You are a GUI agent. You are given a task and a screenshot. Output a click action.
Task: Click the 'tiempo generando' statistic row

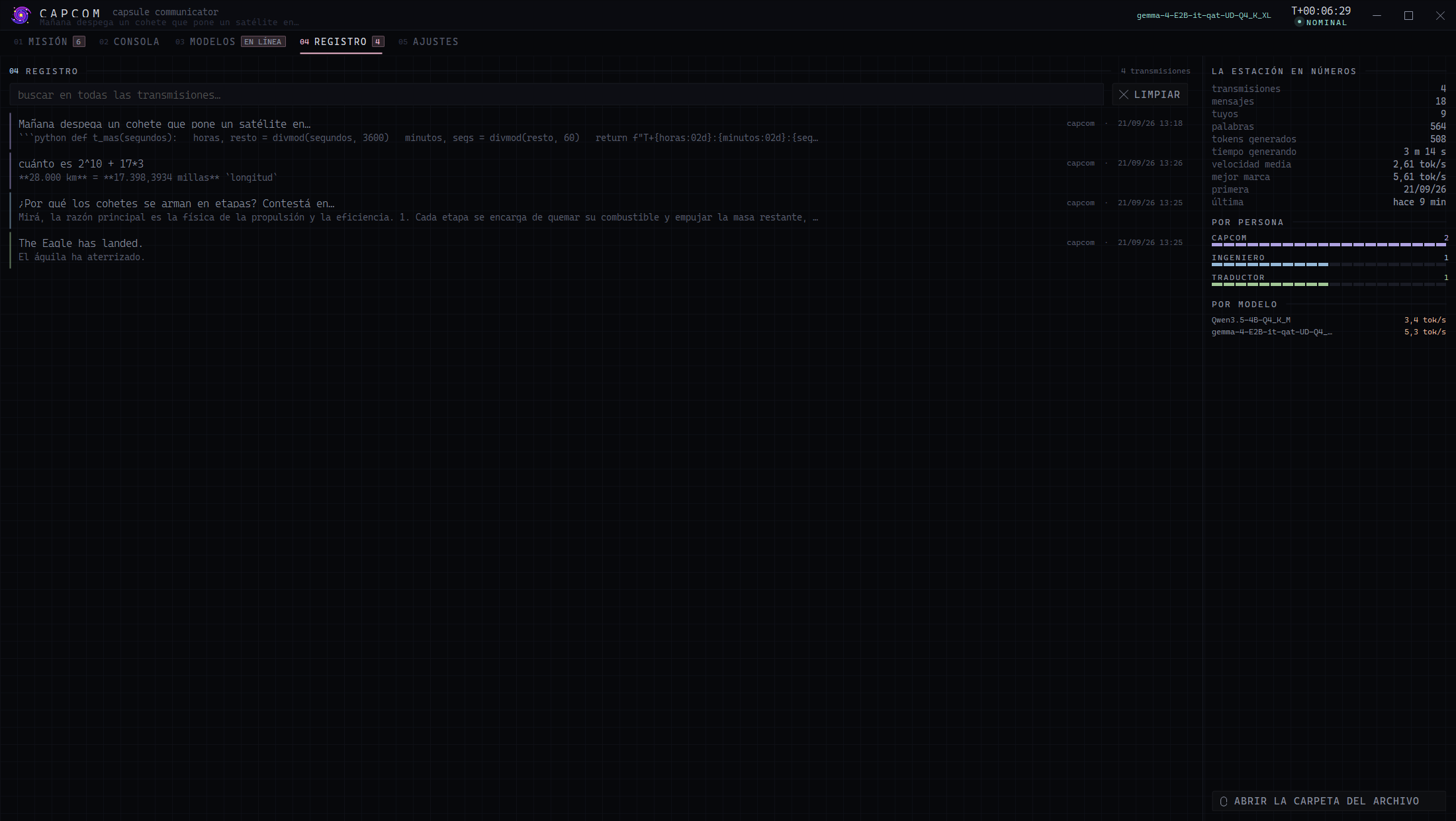pos(1328,152)
